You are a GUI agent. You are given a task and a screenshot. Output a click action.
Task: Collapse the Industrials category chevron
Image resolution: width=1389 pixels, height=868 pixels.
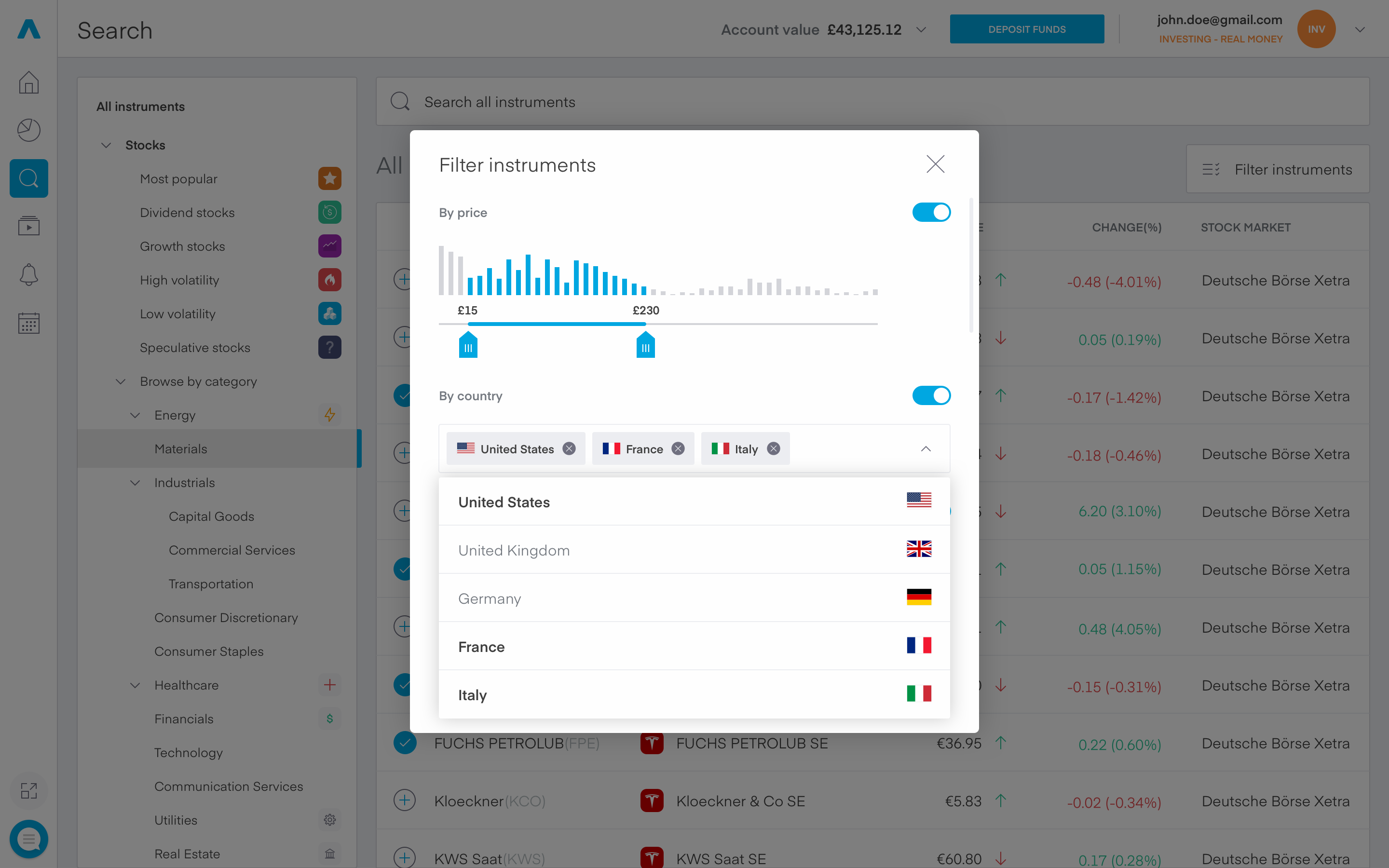click(135, 483)
